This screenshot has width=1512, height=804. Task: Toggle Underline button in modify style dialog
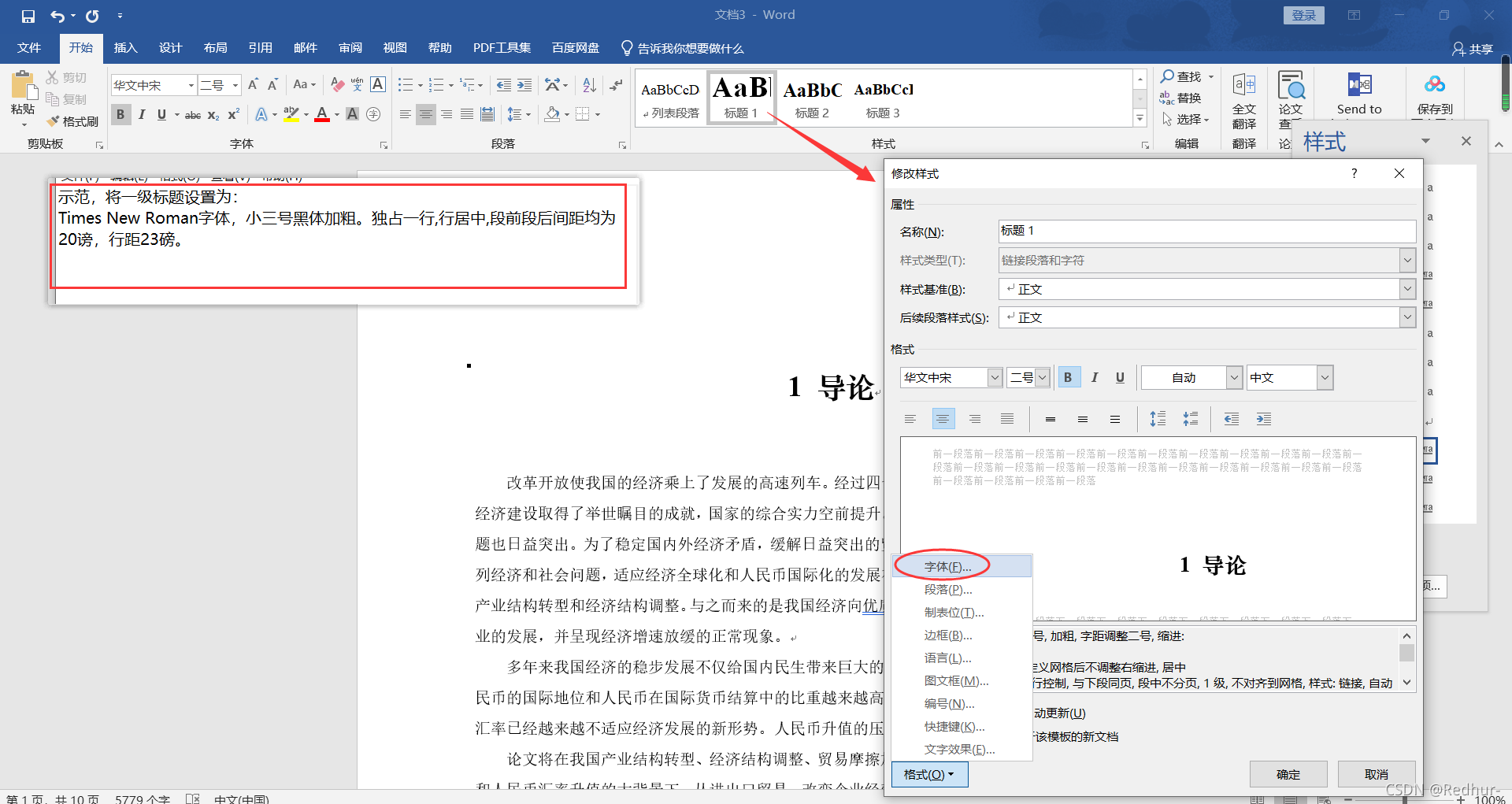(x=1120, y=378)
